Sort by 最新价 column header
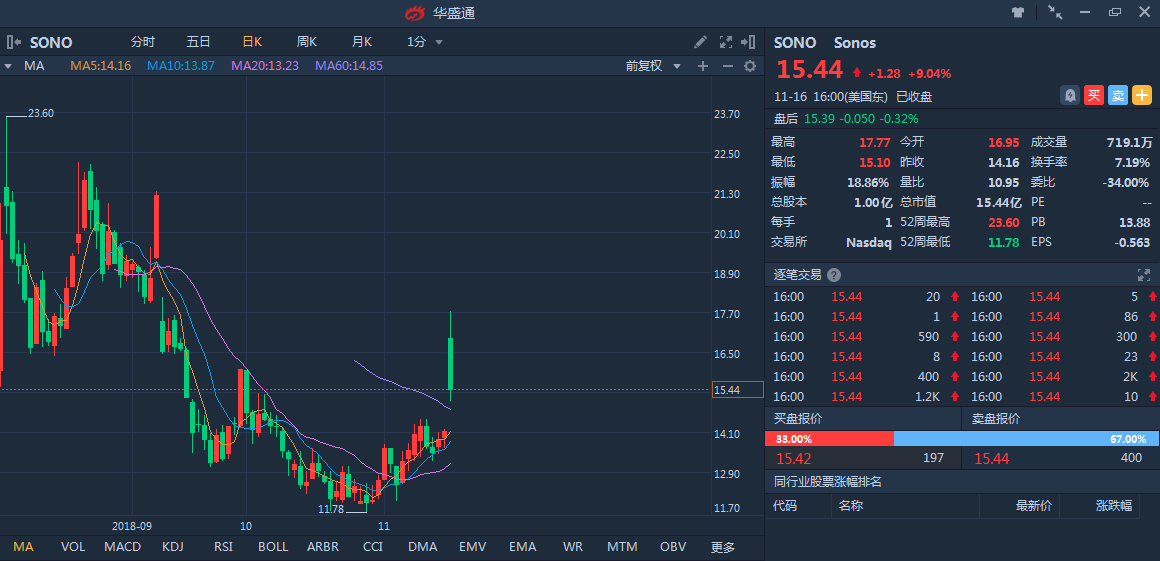 click(1034, 506)
